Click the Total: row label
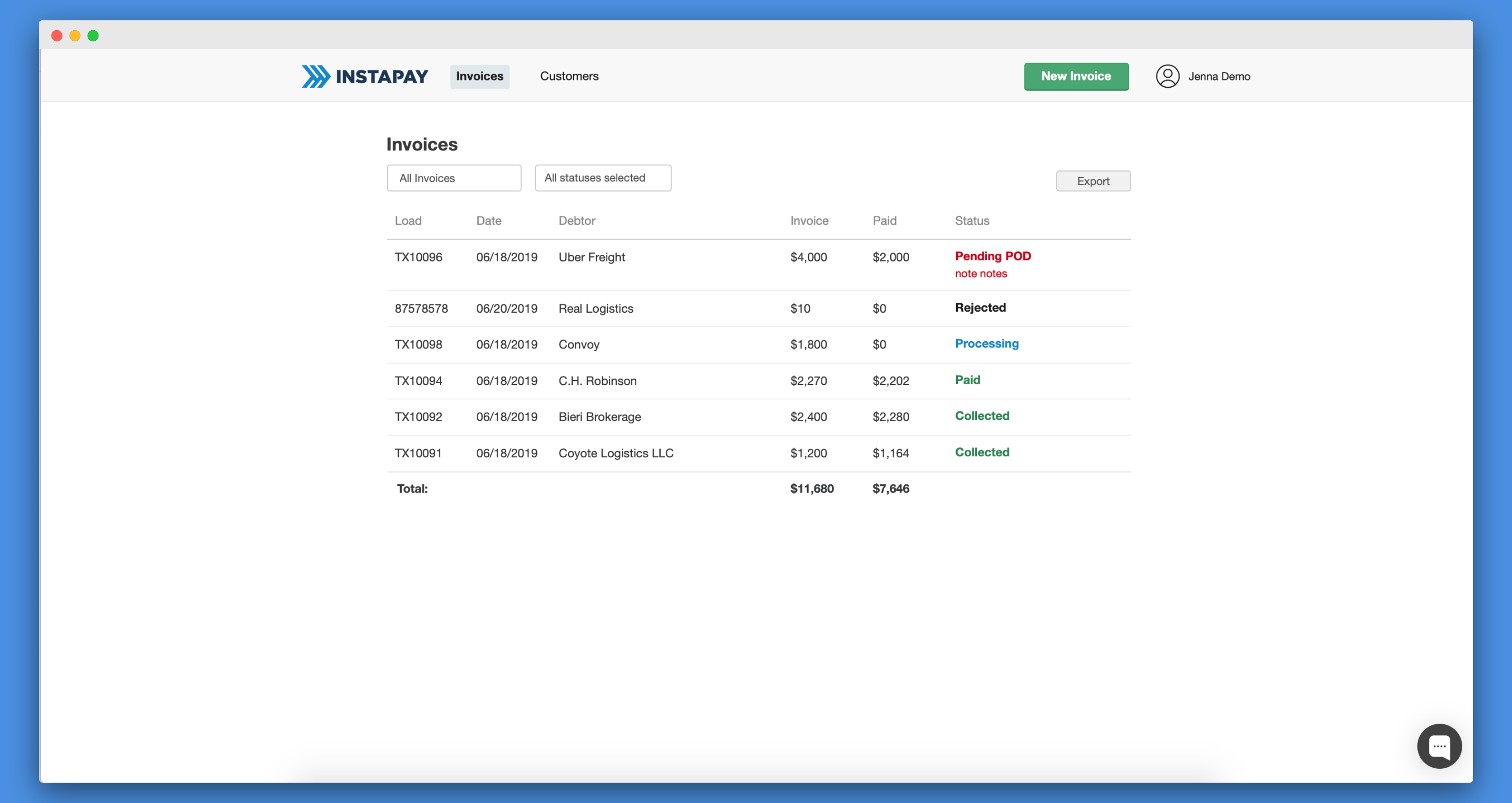Viewport: 1512px width, 803px height. coord(412,489)
